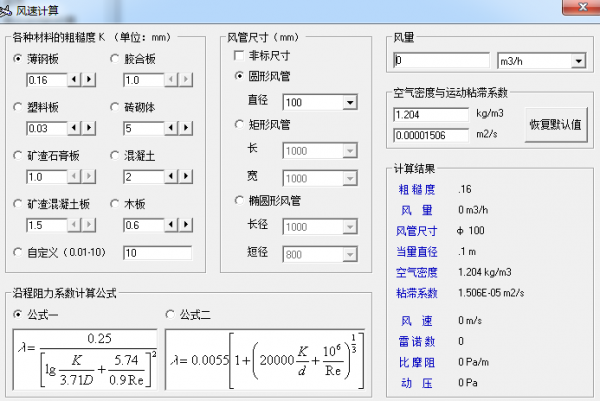This screenshot has height=401, width=600.
Task: Click right arrow of 矿渣混凝土板 spinner
Action: coord(88,225)
